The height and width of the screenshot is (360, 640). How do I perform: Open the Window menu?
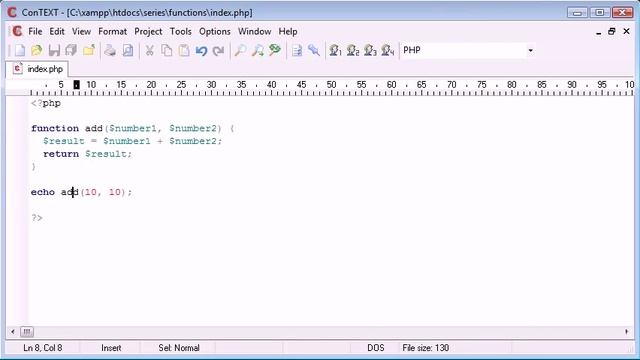pyautogui.click(x=254, y=31)
